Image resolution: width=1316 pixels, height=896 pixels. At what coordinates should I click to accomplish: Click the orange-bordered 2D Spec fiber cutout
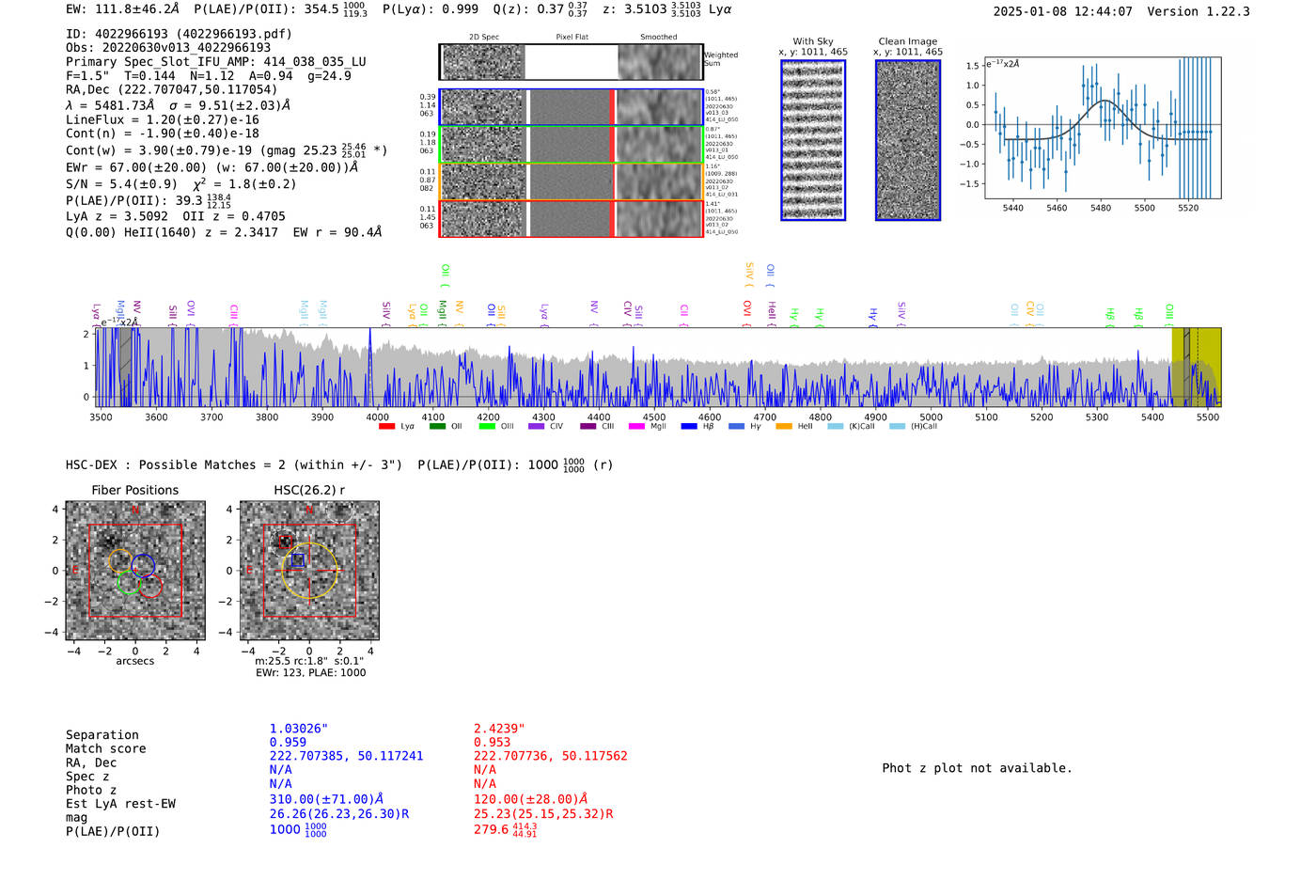pyautogui.click(x=484, y=181)
